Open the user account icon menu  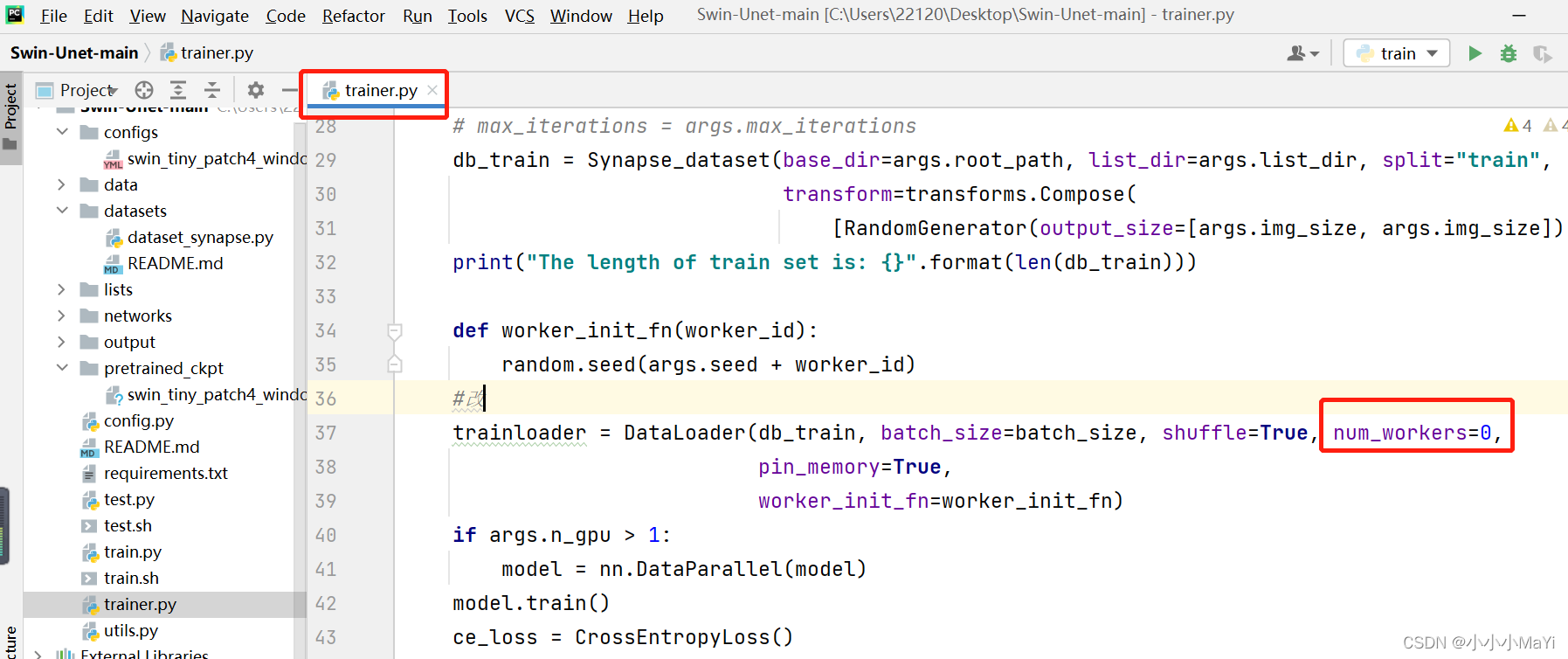point(1302,53)
